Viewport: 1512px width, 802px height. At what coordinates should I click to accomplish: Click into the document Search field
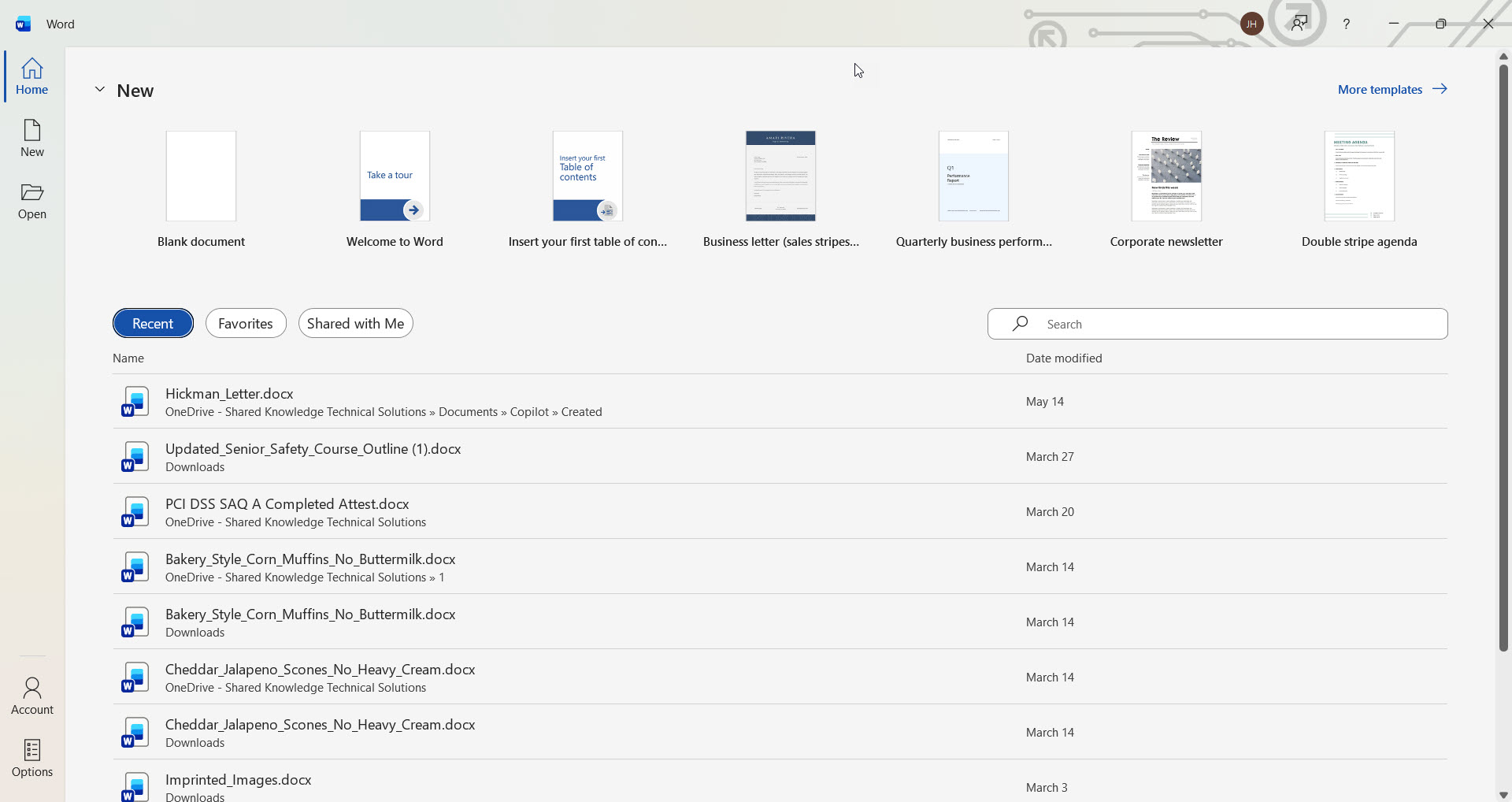[1217, 324]
